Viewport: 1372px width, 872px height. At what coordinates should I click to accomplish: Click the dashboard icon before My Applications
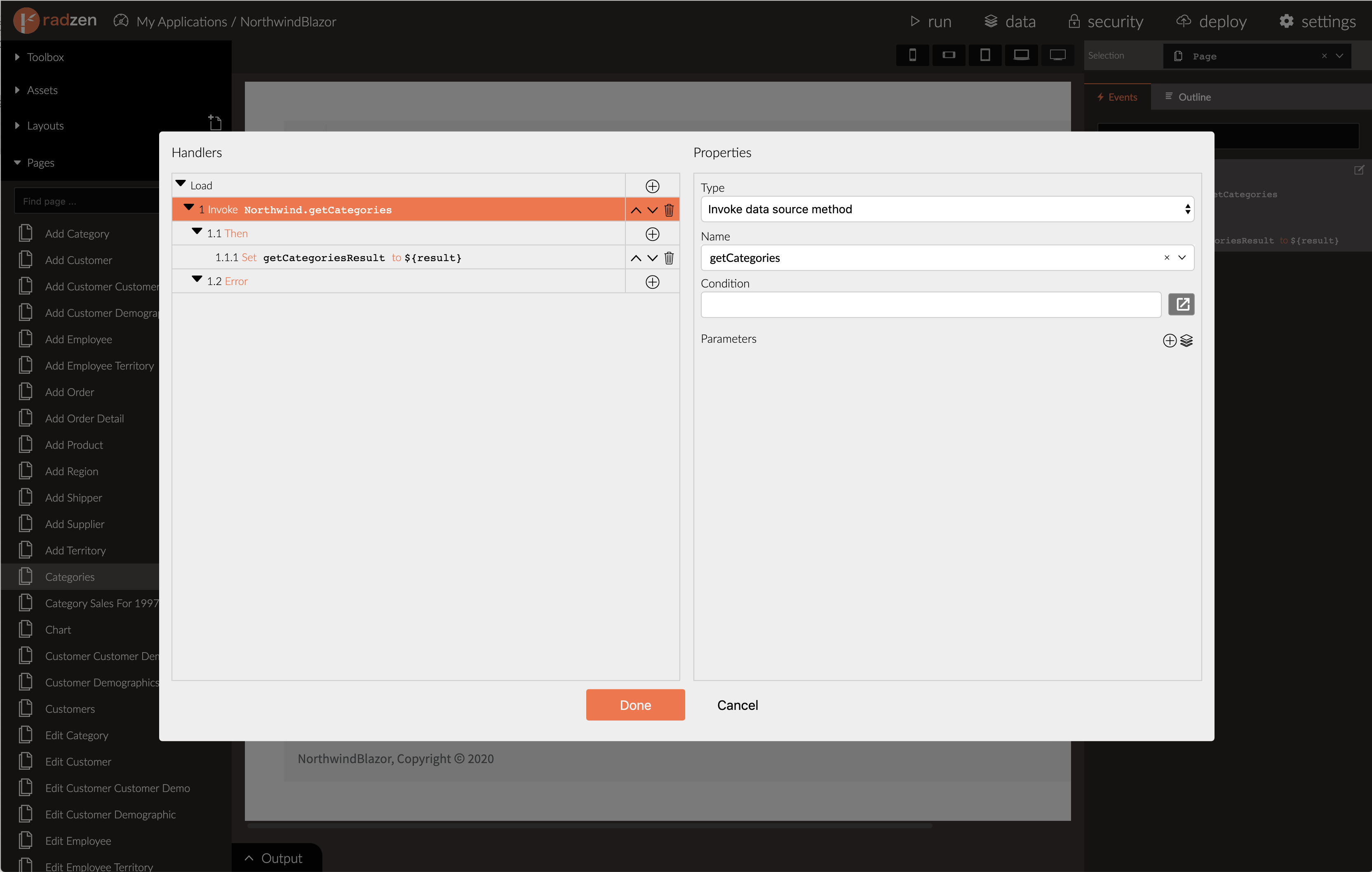pos(121,21)
